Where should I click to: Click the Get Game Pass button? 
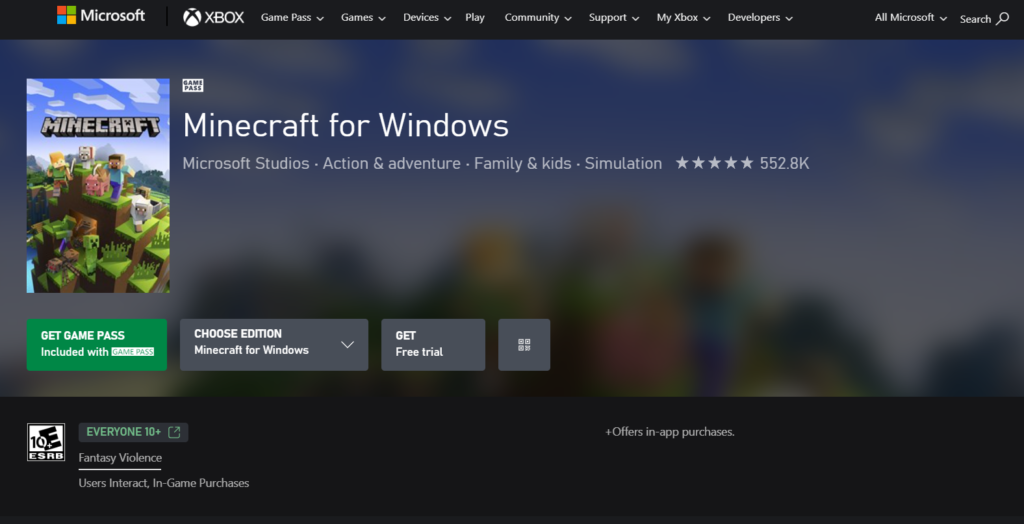click(97, 345)
